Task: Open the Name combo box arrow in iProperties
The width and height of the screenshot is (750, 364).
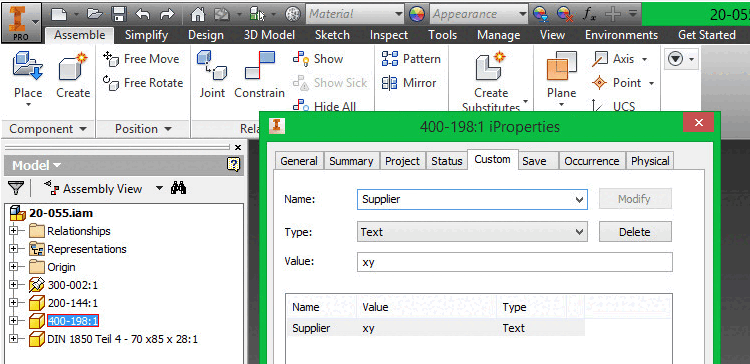Action: (580, 199)
